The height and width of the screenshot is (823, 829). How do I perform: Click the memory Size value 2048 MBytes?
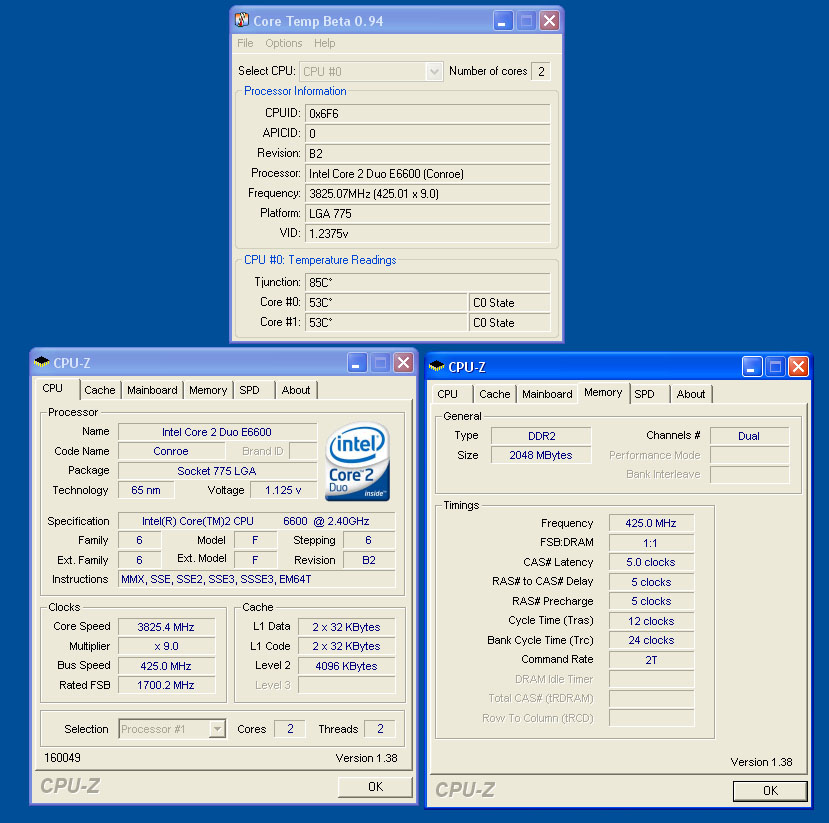pyautogui.click(x=541, y=455)
